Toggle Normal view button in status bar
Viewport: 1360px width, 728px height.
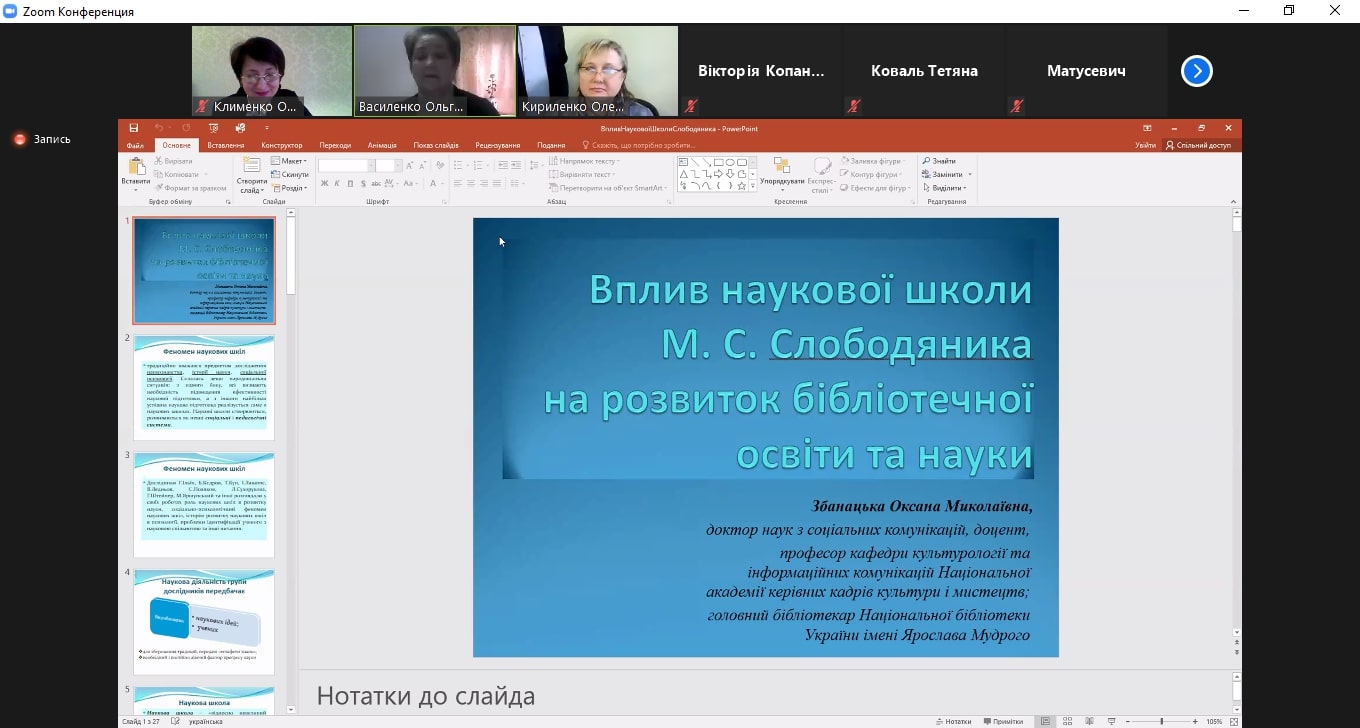[x=1045, y=721]
